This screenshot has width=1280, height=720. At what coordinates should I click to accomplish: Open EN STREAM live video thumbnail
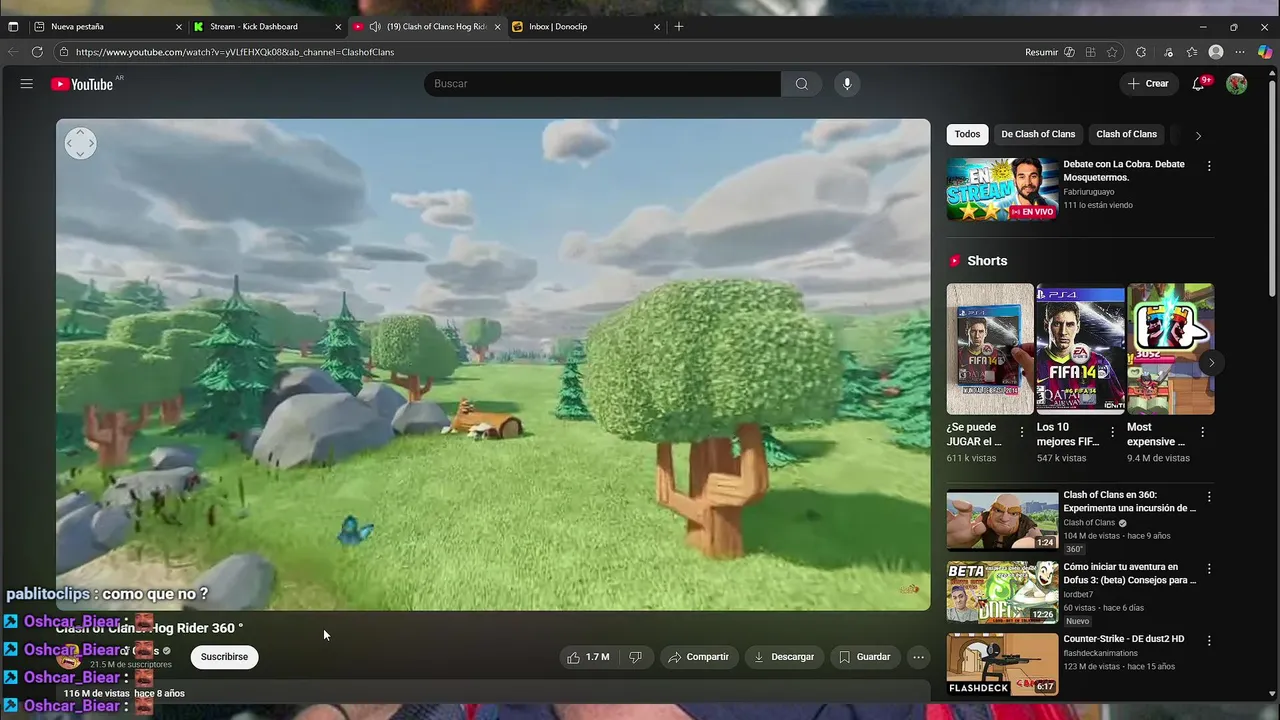[x=1002, y=189]
